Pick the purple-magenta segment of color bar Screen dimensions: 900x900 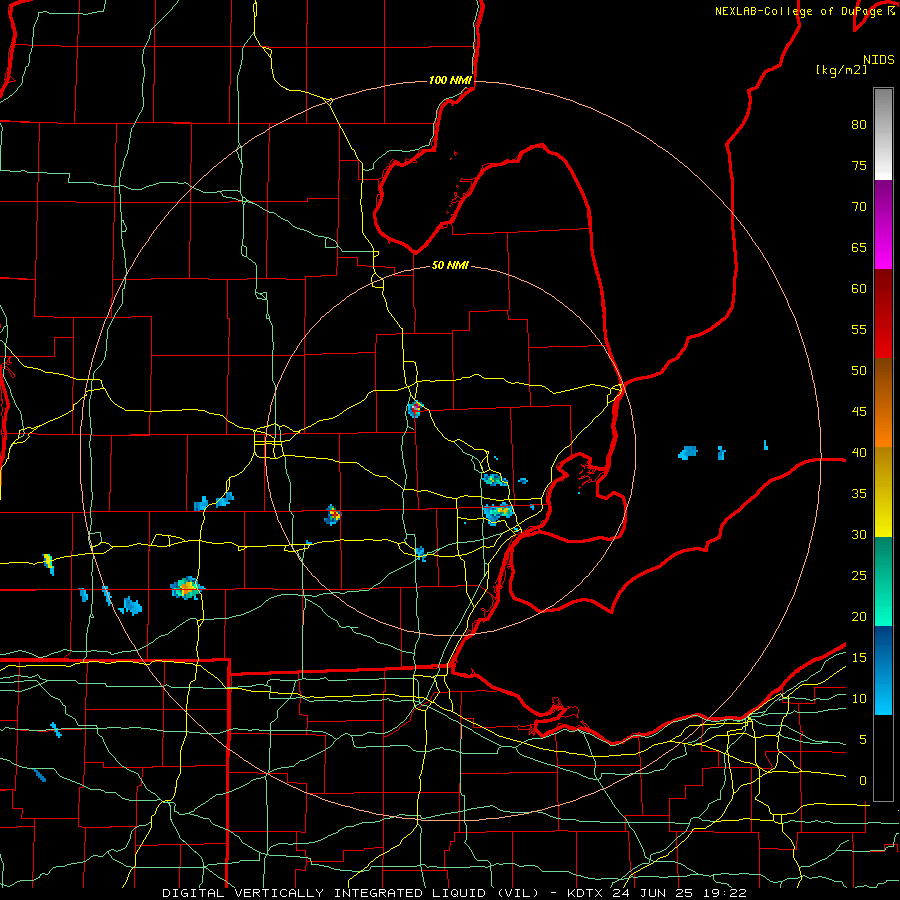pos(883,224)
